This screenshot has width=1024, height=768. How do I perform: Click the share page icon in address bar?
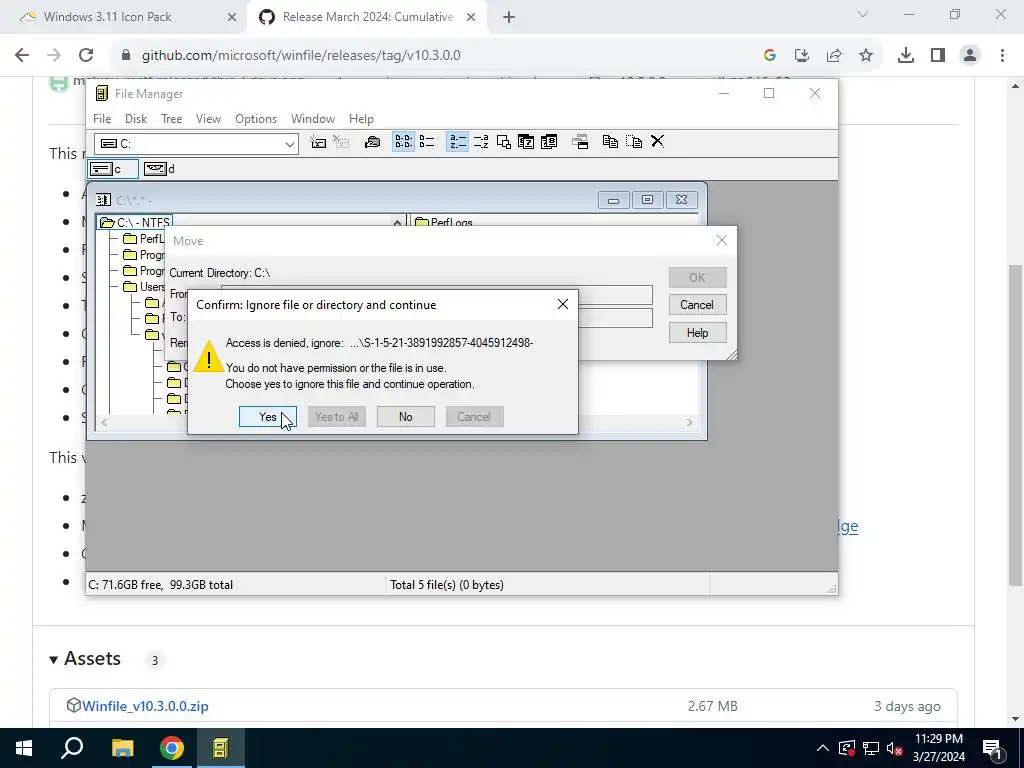[x=834, y=56]
